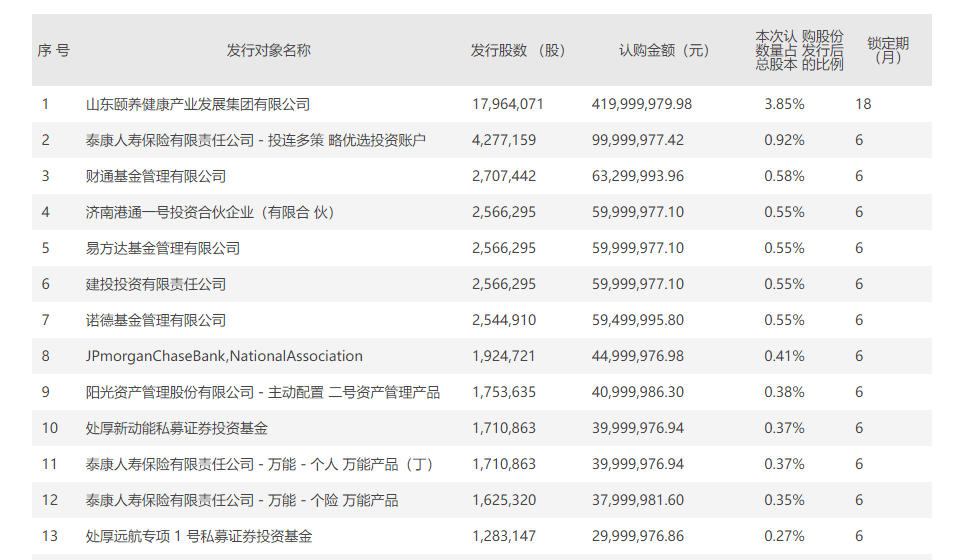Click 财通基金管理有限公司 cell
Viewport: 956px width, 560px height.
[155, 176]
